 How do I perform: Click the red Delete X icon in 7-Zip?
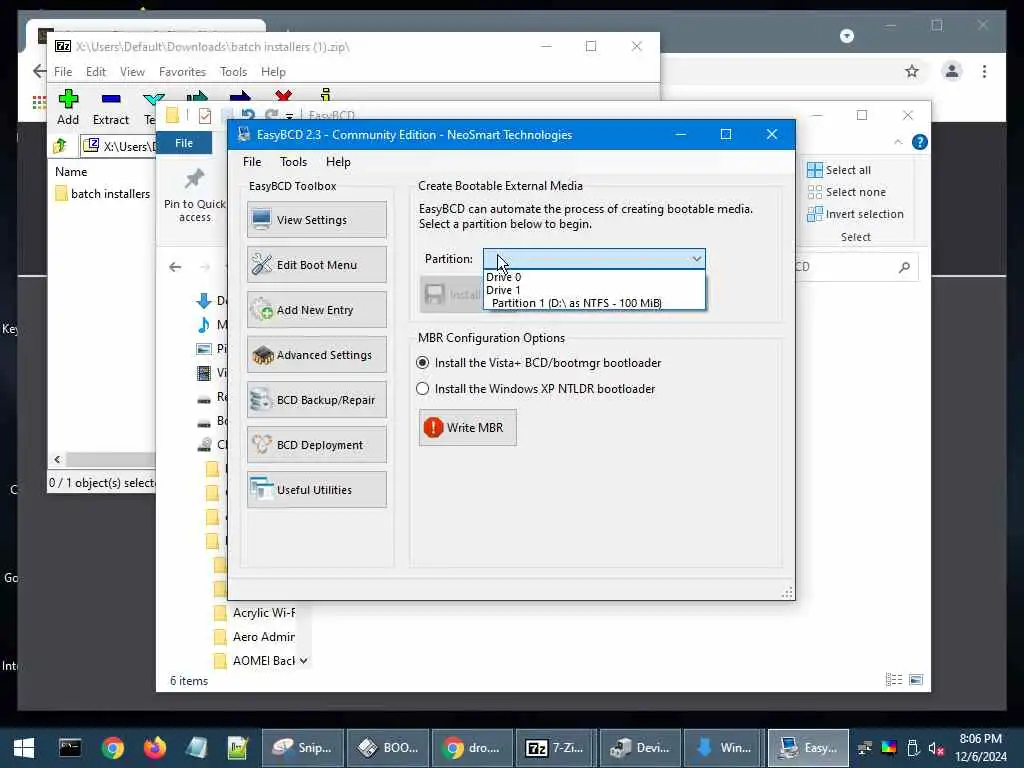coord(283,97)
